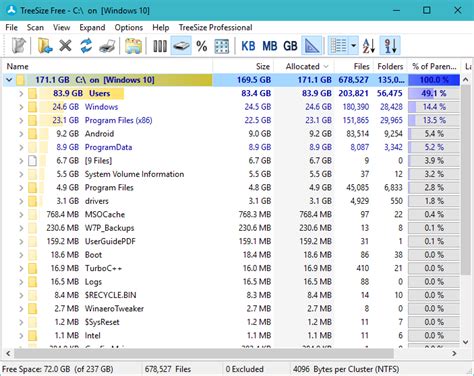Click the TreeSize app icon in title bar
The height and width of the screenshot is (376, 474).
click(x=11, y=10)
